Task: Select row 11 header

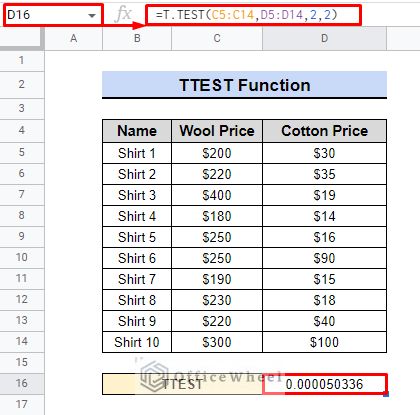Action: coord(22,279)
